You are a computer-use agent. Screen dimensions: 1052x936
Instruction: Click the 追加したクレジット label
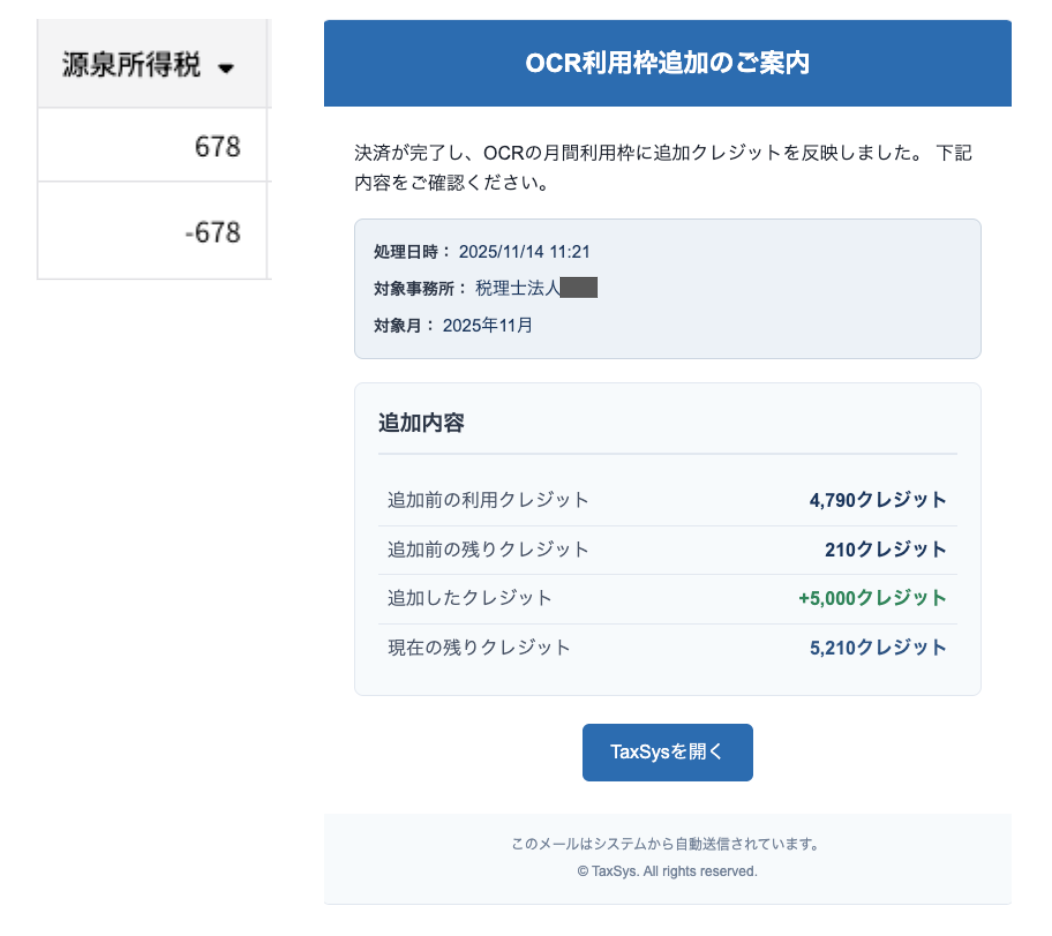pyautogui.click(x=470, y=598)
